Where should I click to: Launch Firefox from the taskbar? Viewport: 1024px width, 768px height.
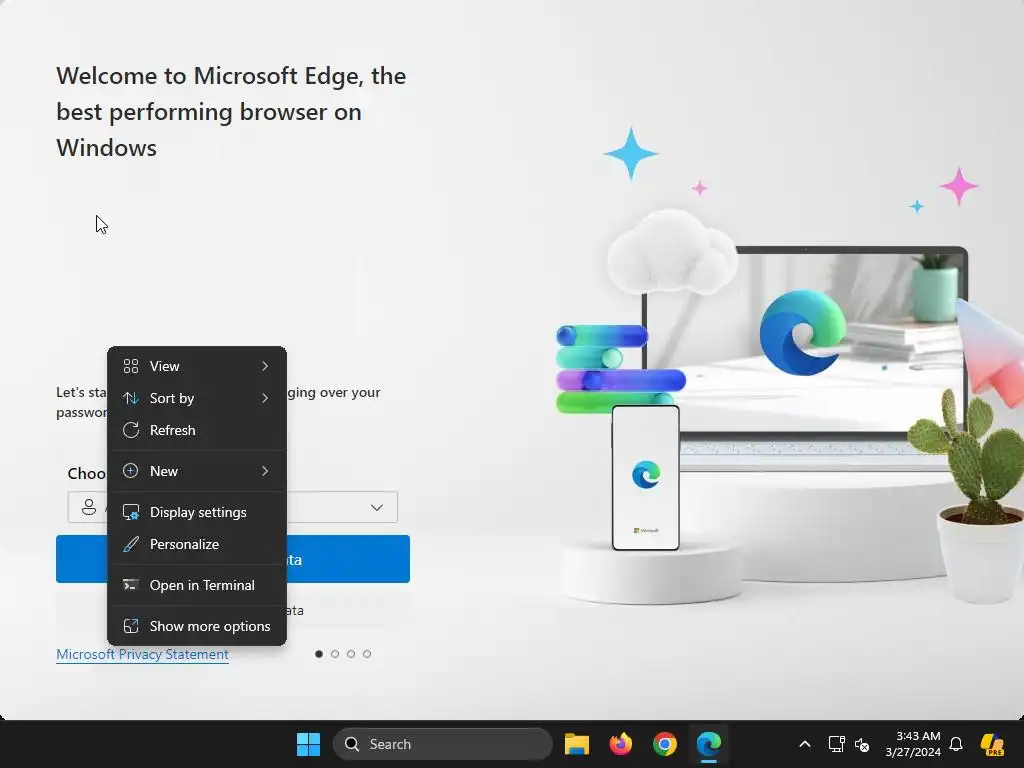tap(620, 744)
